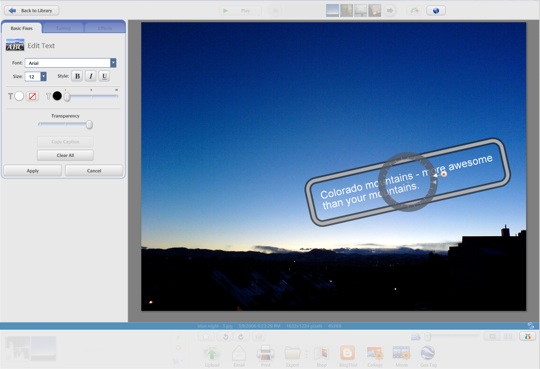Click the Back to Library arrow
Viewport: 540px width, 369px height.
(x=12, y=11)
